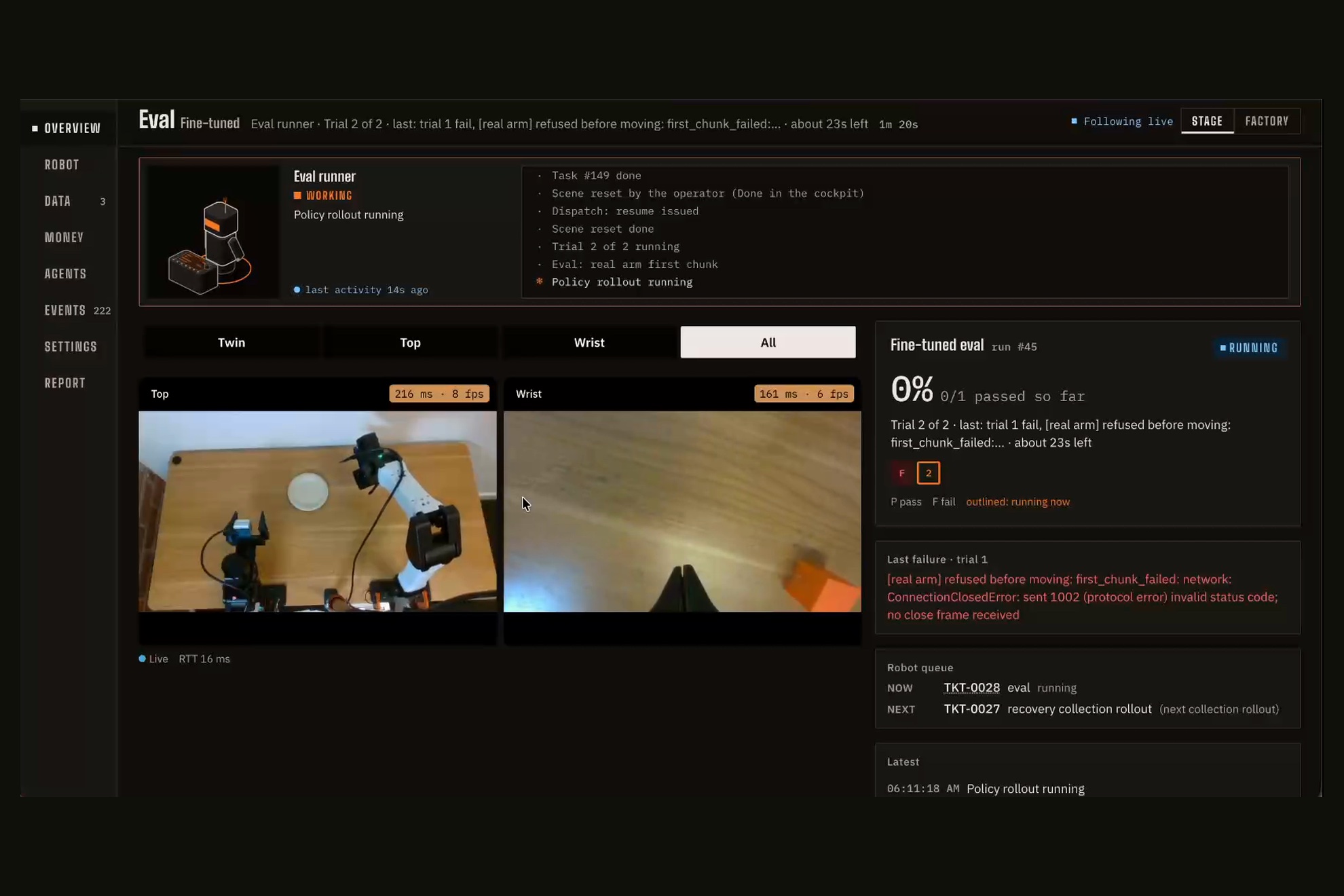Click the Live RTT 16 ms status
Image resolution: width=1344 pixels, height=896 pixels.
[x=185, y=659]
